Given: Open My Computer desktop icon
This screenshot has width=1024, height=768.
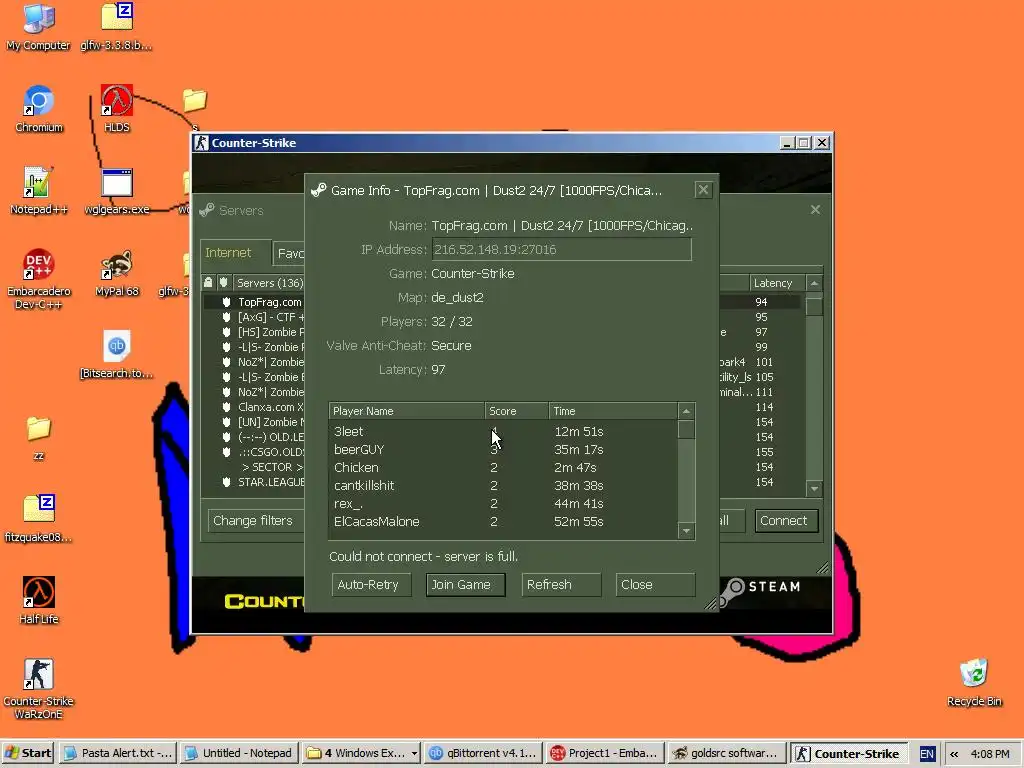Looking at the screenshot, I should (39, 26).
